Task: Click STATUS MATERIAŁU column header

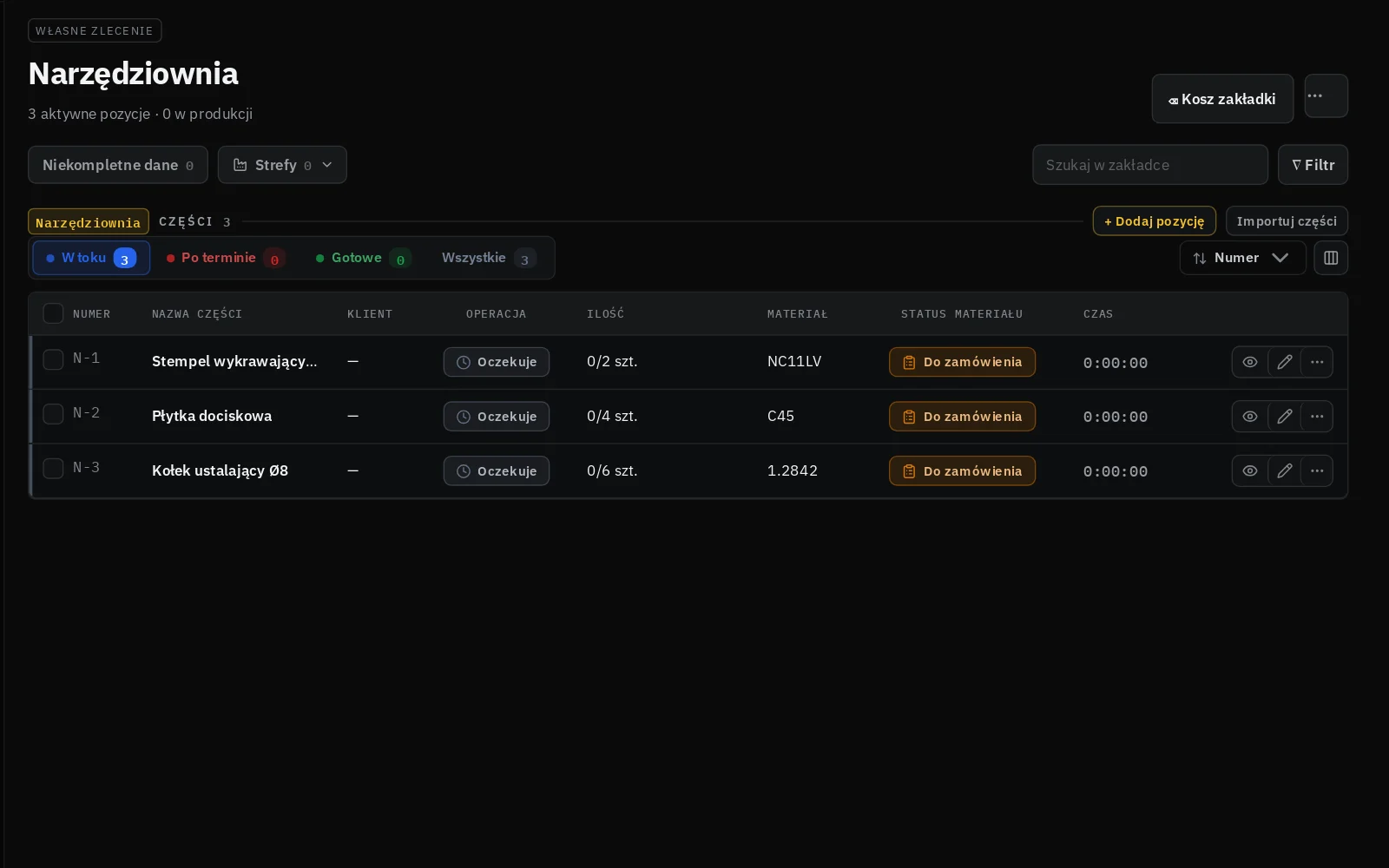Action: 962,314
